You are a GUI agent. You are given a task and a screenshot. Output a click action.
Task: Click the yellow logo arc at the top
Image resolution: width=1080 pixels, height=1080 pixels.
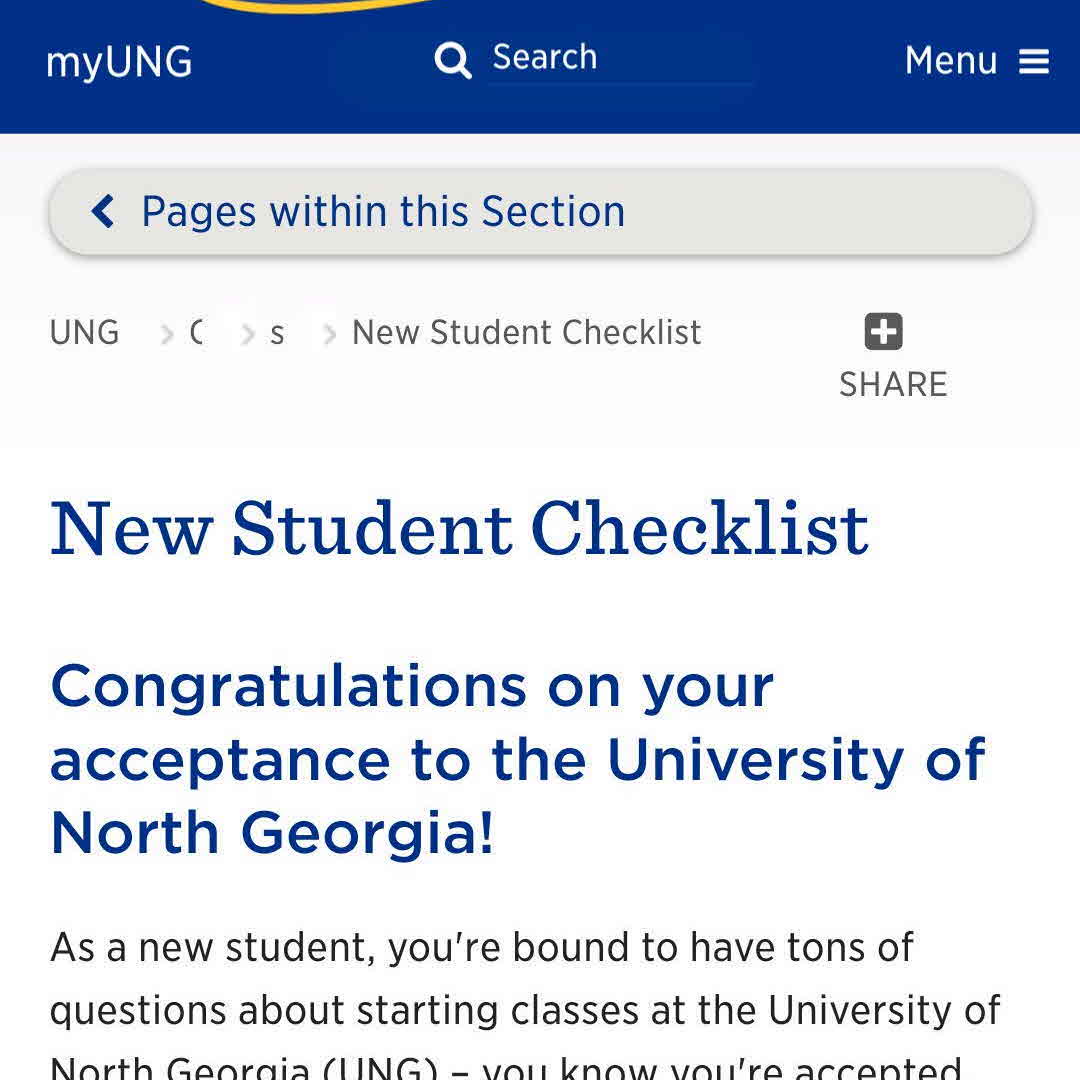click(320, 6)
